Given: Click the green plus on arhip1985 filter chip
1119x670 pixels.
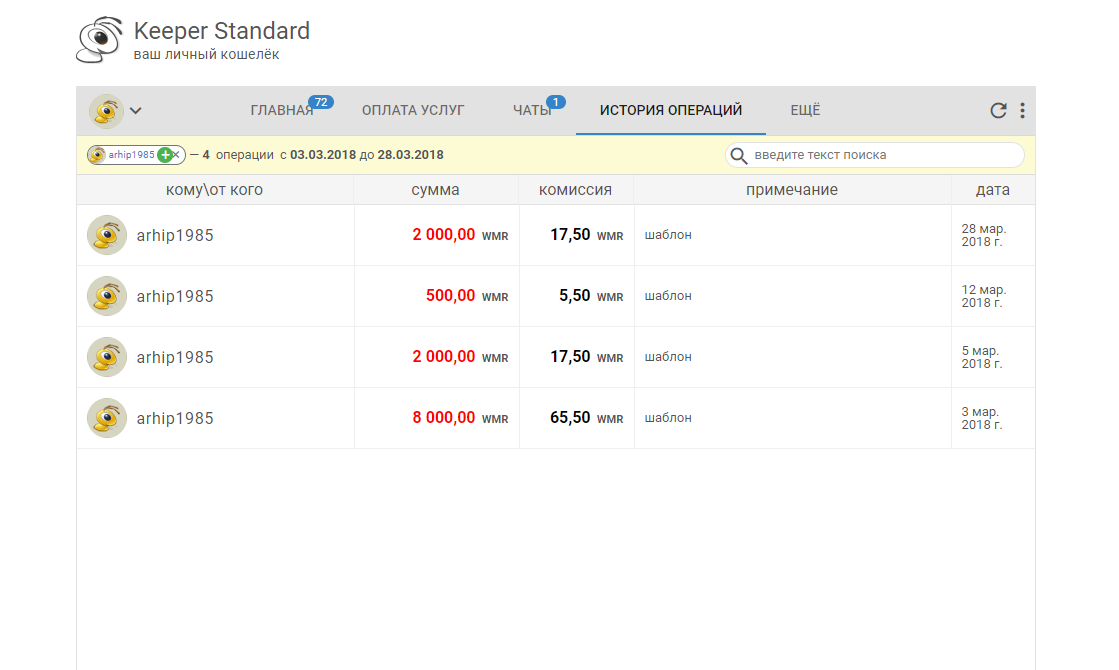Looking at the screenshot, I should coord(165,155).
